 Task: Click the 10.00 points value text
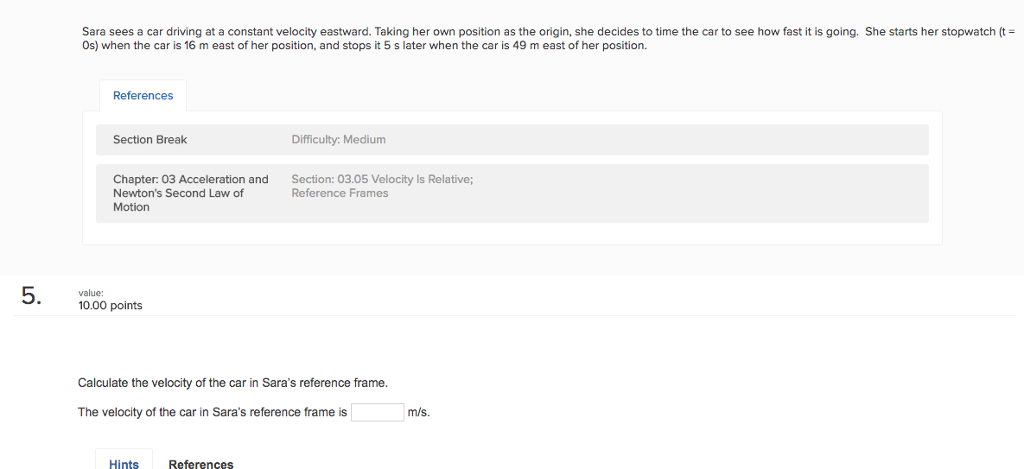[x=110, y=306]
